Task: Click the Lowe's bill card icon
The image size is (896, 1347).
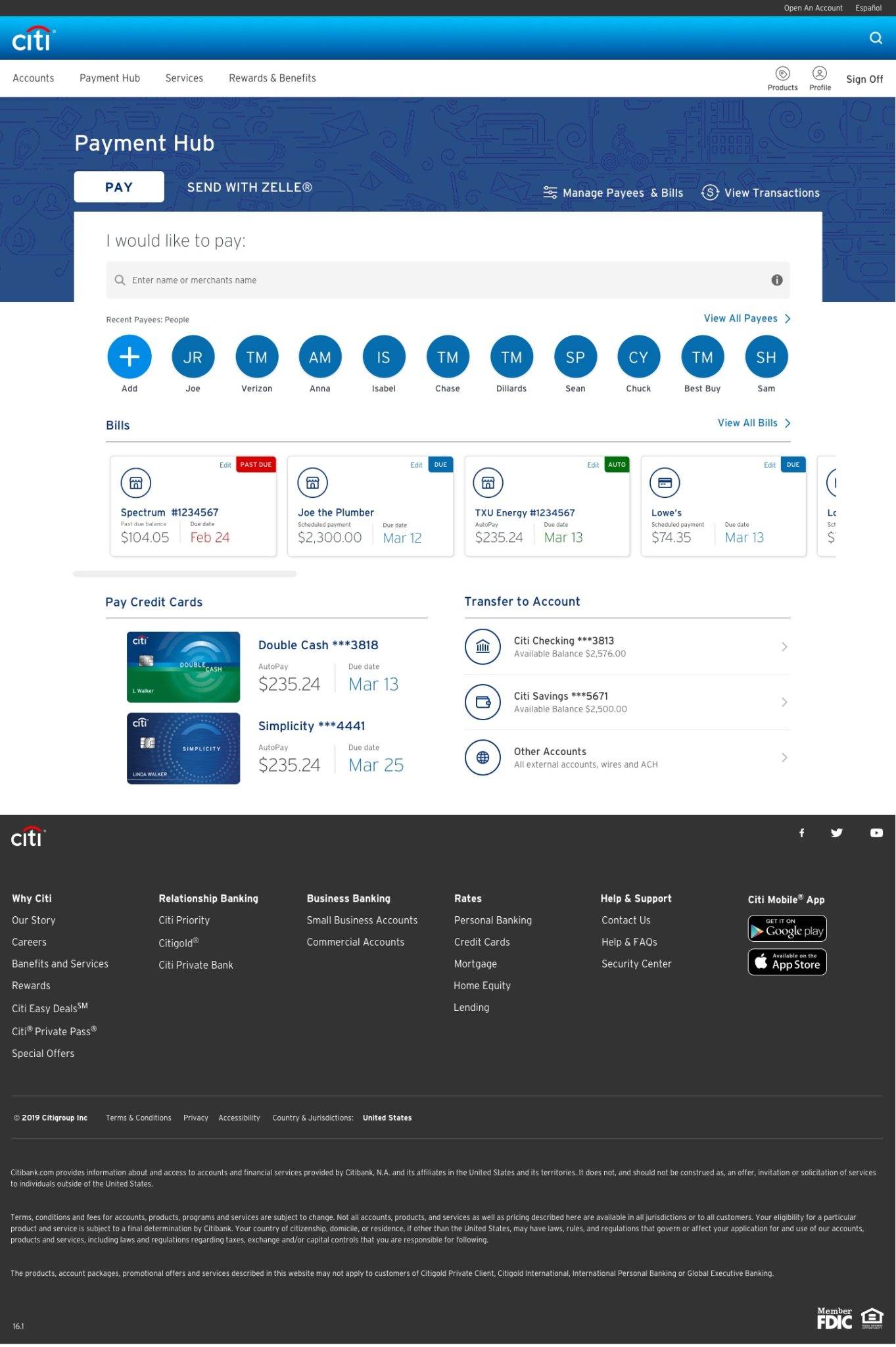Action: 665,483
